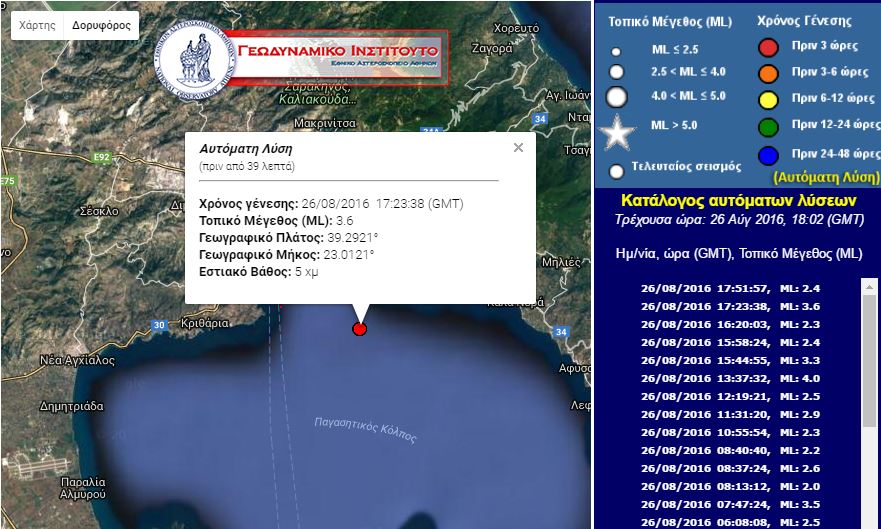This screenshot has height=529, width=881.
Task: Click the green Πριν 12-24 ώρες color circle
Action: (x=768, y=126)
